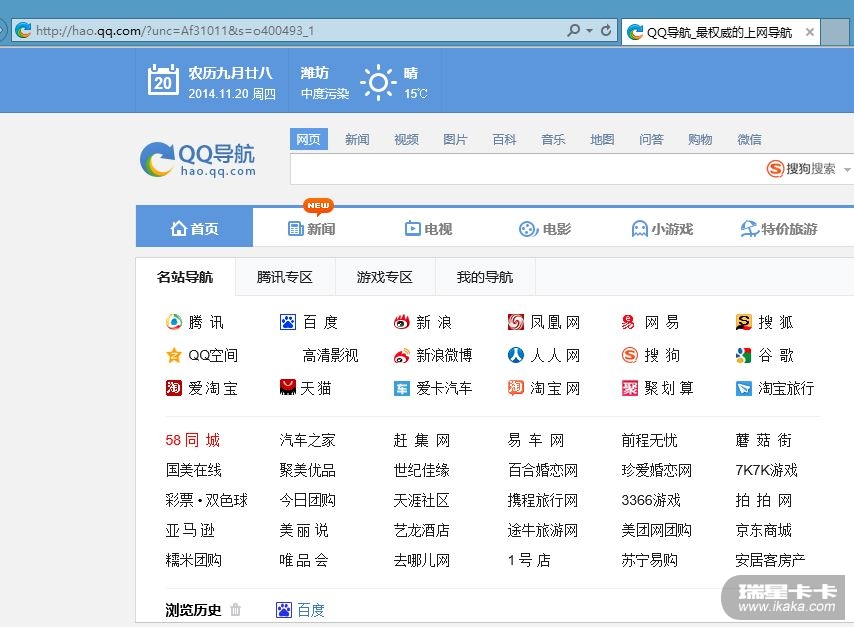Close the QQ导航 browser tab

tap(810, 32)
